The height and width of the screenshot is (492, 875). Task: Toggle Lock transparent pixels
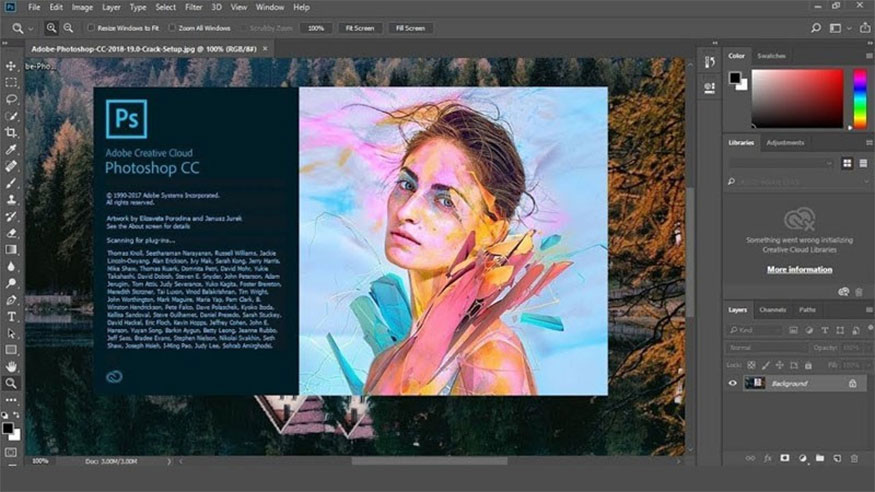click(751, 365)
